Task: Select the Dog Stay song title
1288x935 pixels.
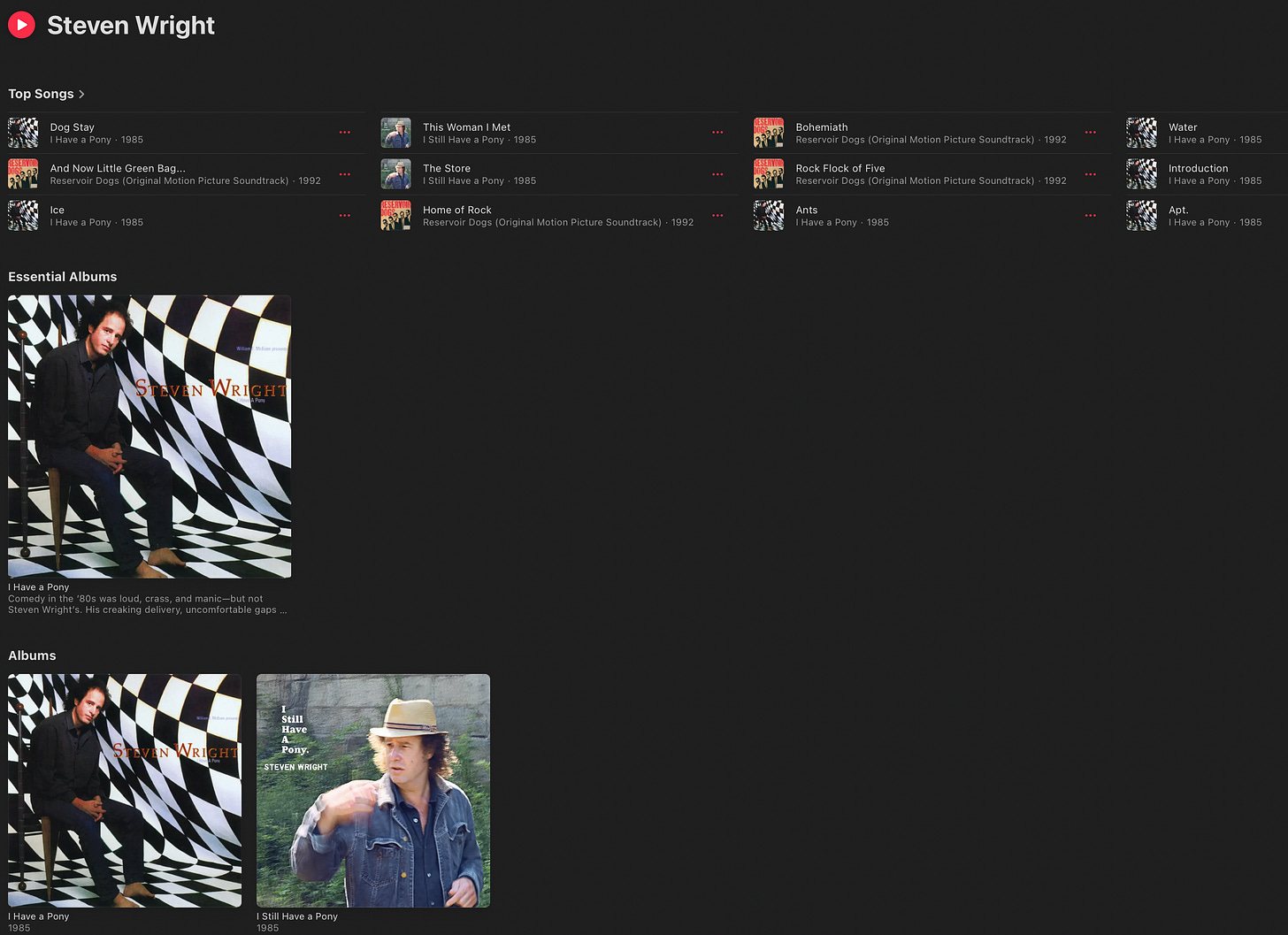Action: (x=72, y=127)
